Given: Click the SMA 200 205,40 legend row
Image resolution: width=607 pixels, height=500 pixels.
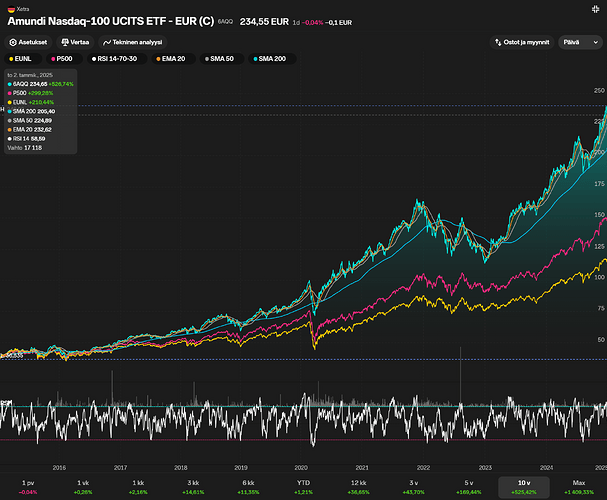Looking at the screenshot, I should (31, 111).
